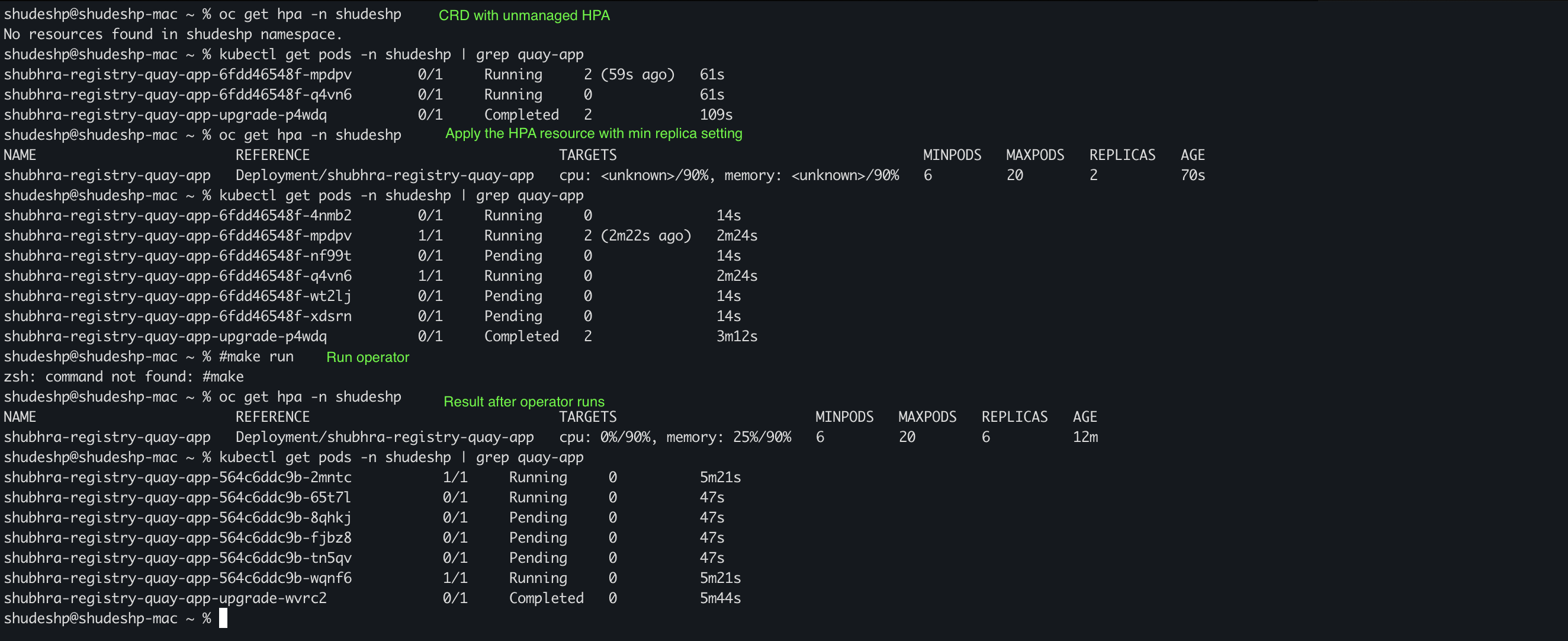Image resolution: width=1568 pixels, height=641 pixels.
Task: Click the "zsh: command not found: #make" line
Action: pyautogui.click(x=124, y=377)
